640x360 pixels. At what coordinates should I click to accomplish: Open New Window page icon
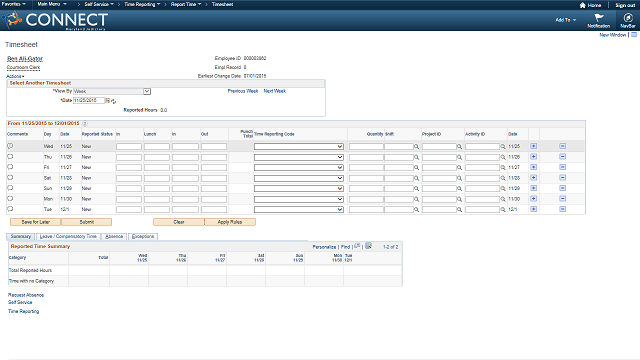point(634,35)
